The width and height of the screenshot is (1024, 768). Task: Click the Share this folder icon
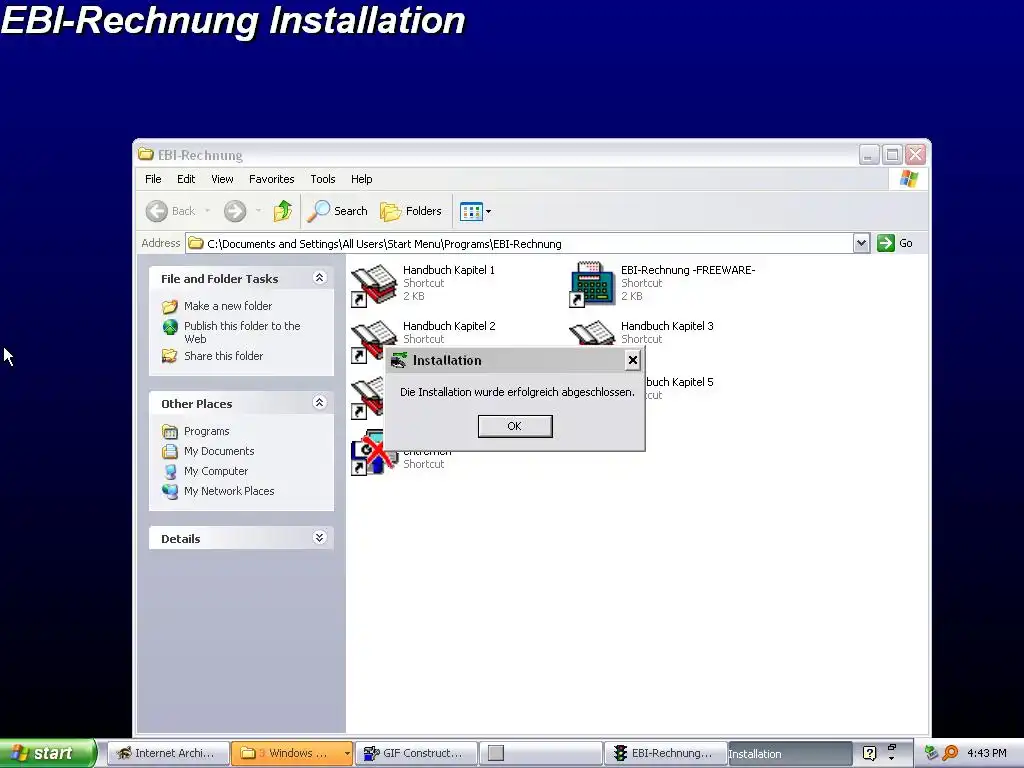click(x=170, y=356)
